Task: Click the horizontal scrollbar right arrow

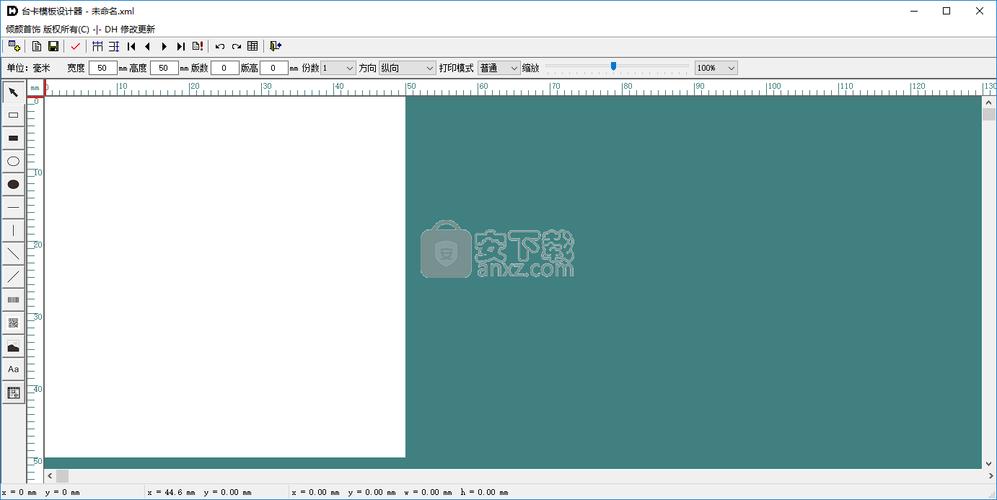Action: click(991, 476)
